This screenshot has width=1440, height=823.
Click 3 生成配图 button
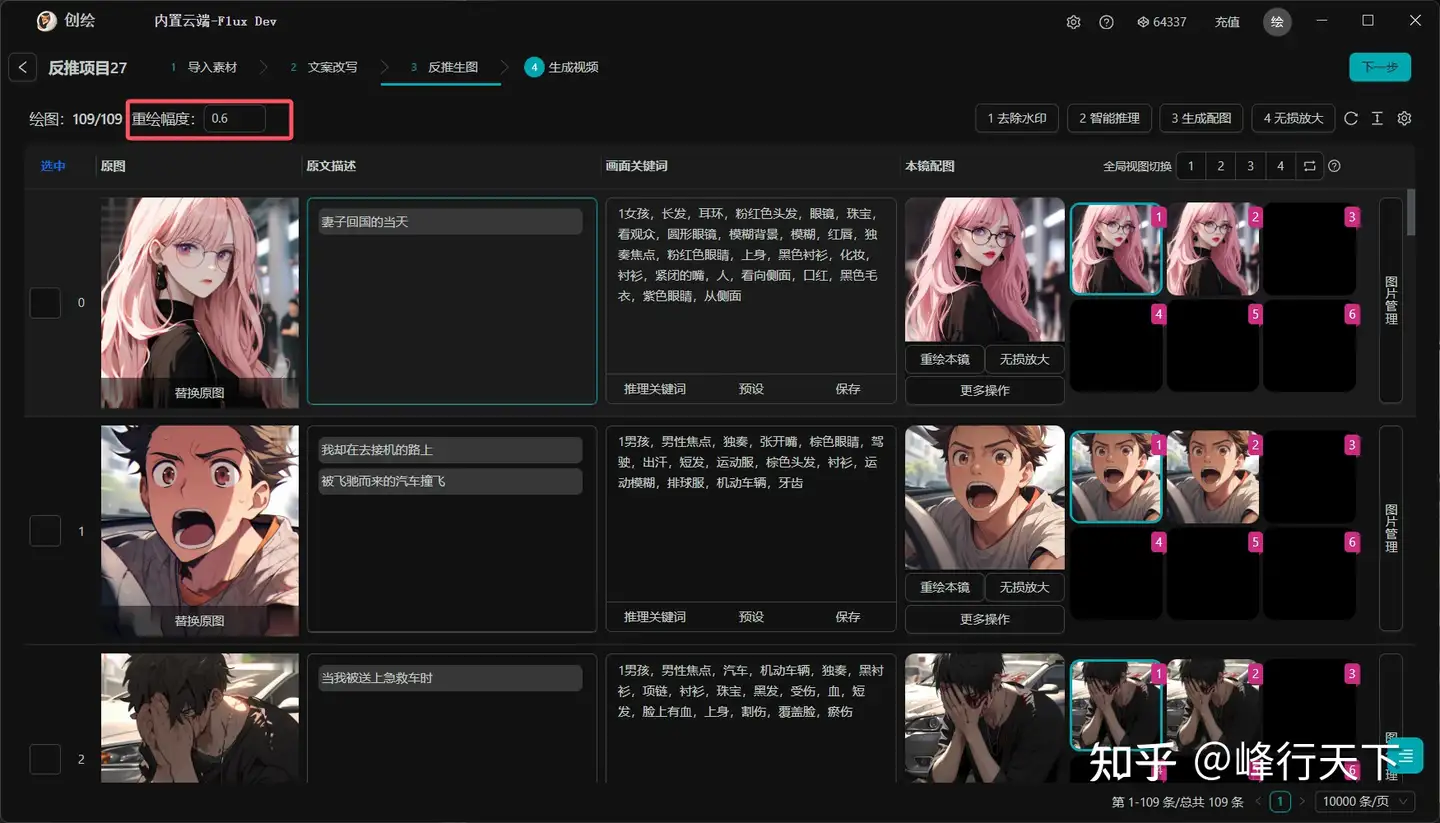[1202, 118]
